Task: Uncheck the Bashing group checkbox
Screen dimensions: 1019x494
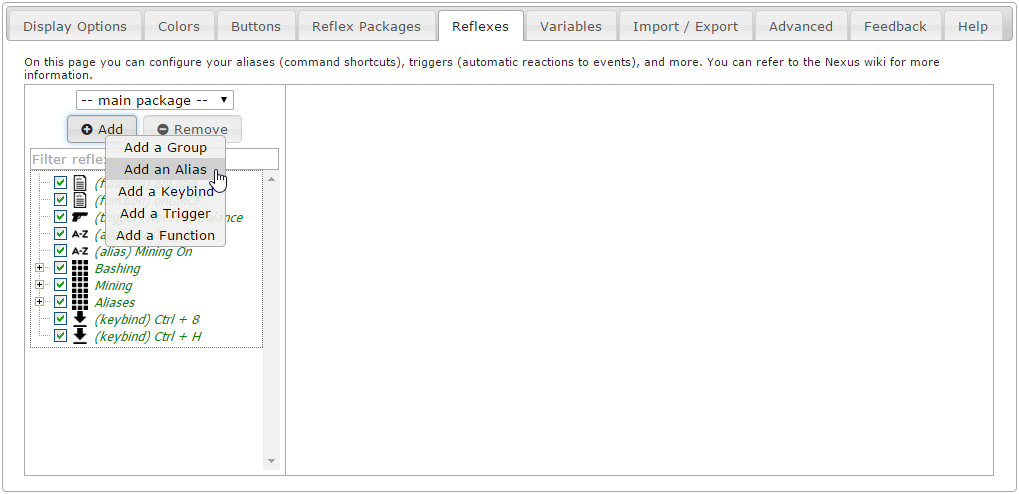Action: click(x=60, y=268)
